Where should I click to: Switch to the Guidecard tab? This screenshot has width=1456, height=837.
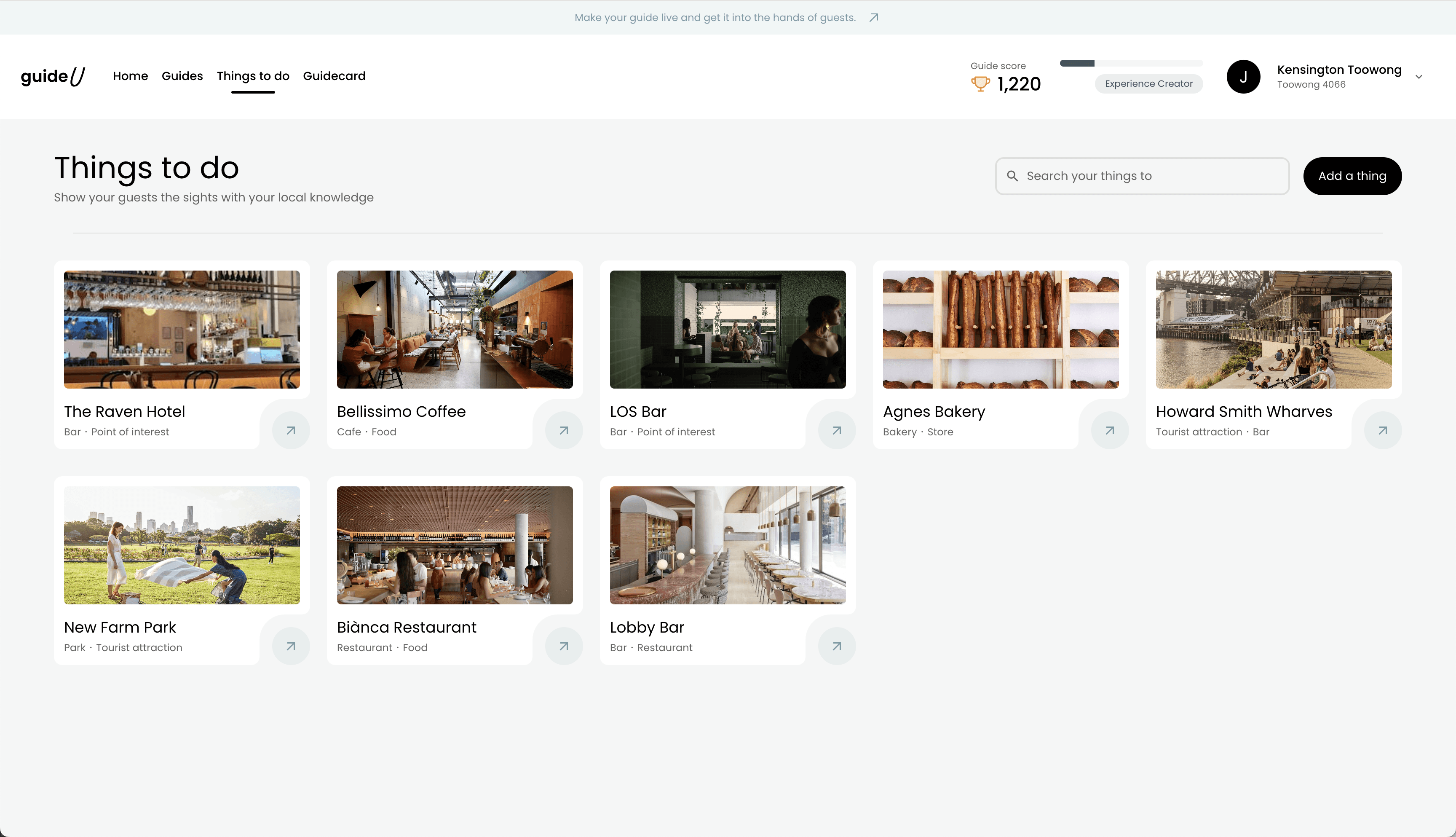click(x=334, y=76)
